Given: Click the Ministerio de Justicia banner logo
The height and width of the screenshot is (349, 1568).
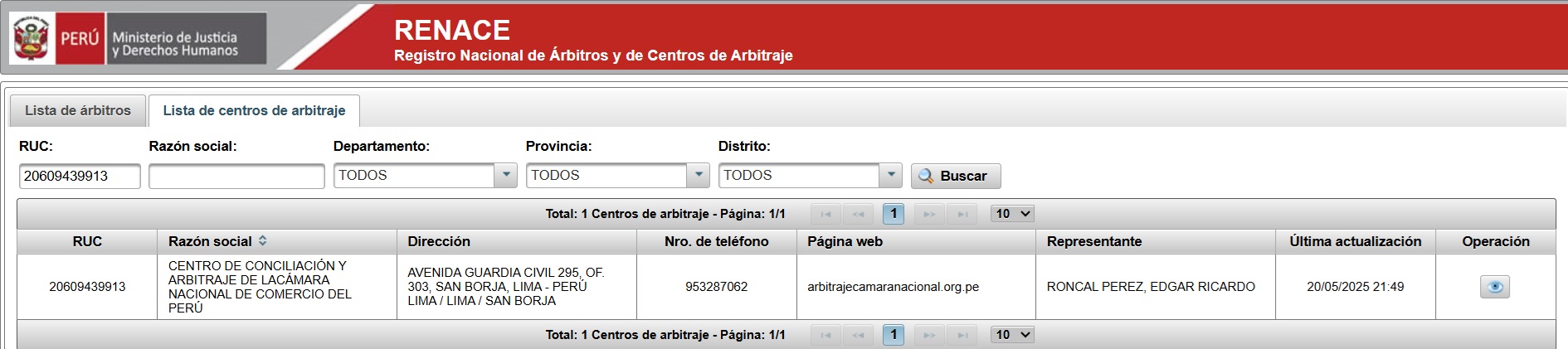Looking at the screenshot, I should 138,38.
